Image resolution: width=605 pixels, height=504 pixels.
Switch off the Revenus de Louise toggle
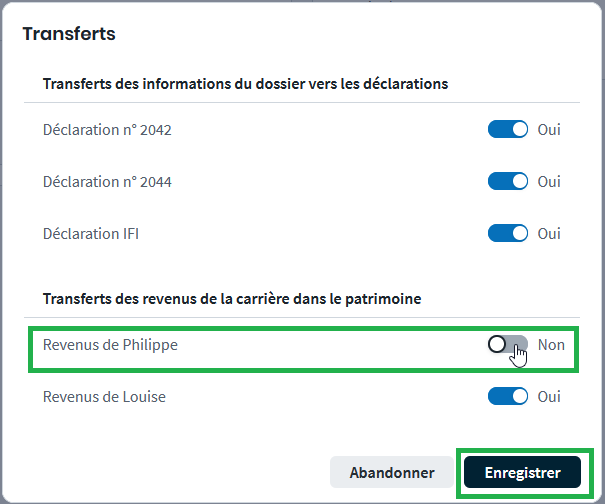(507, 397)
